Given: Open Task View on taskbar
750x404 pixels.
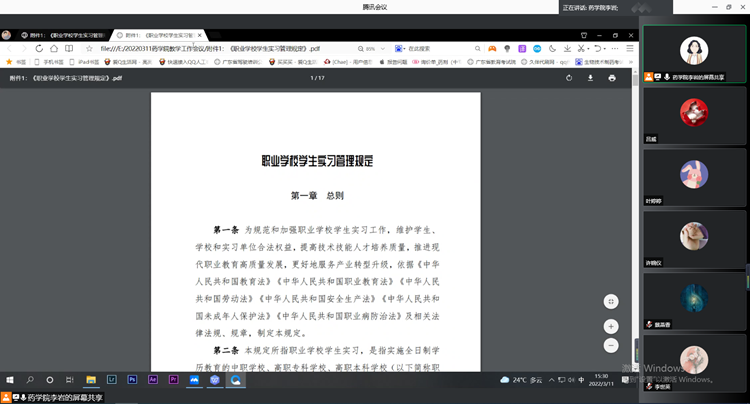Looking at the screenshot, I should pos(70,380).
